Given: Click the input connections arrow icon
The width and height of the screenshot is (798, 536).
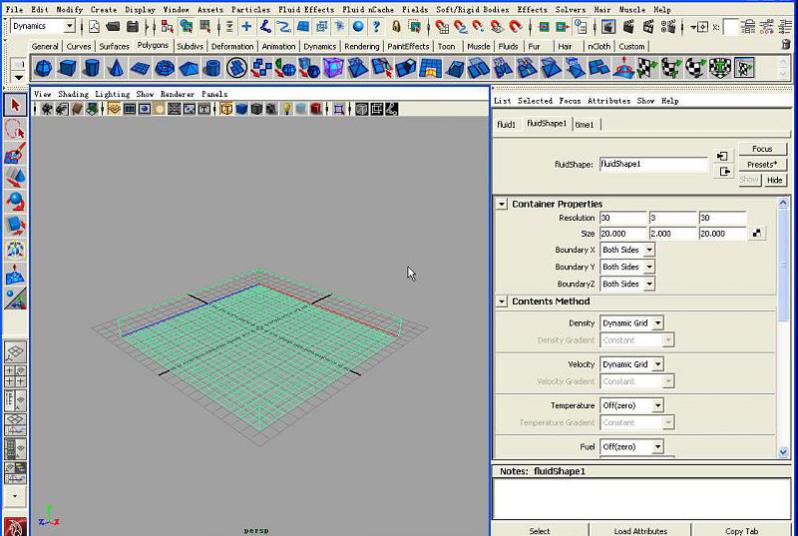Looking at the screenshot, I should point(722,156).
